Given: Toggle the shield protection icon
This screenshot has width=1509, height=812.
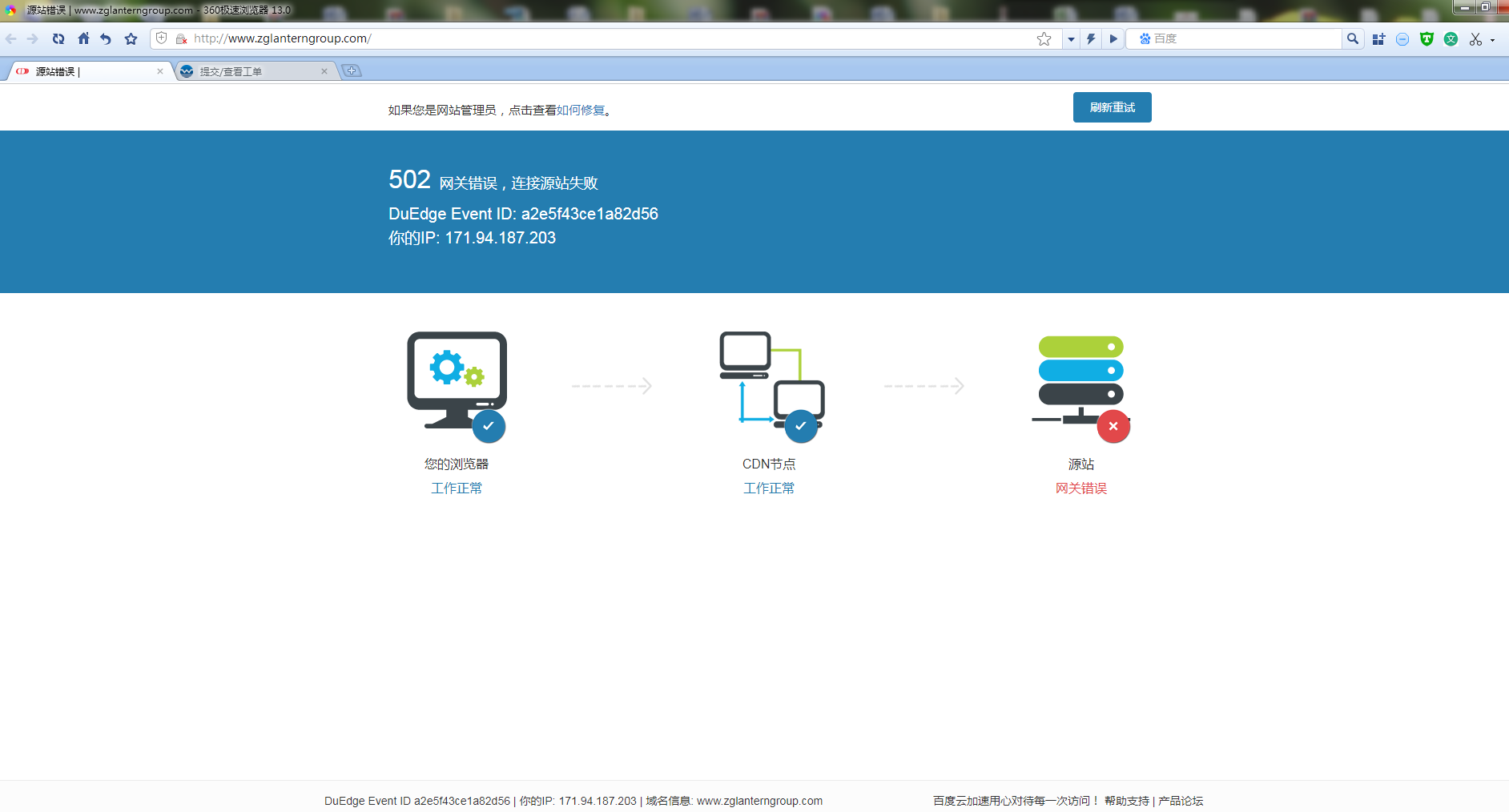Looking at the screenshot, I should (x=1427, y=38).
